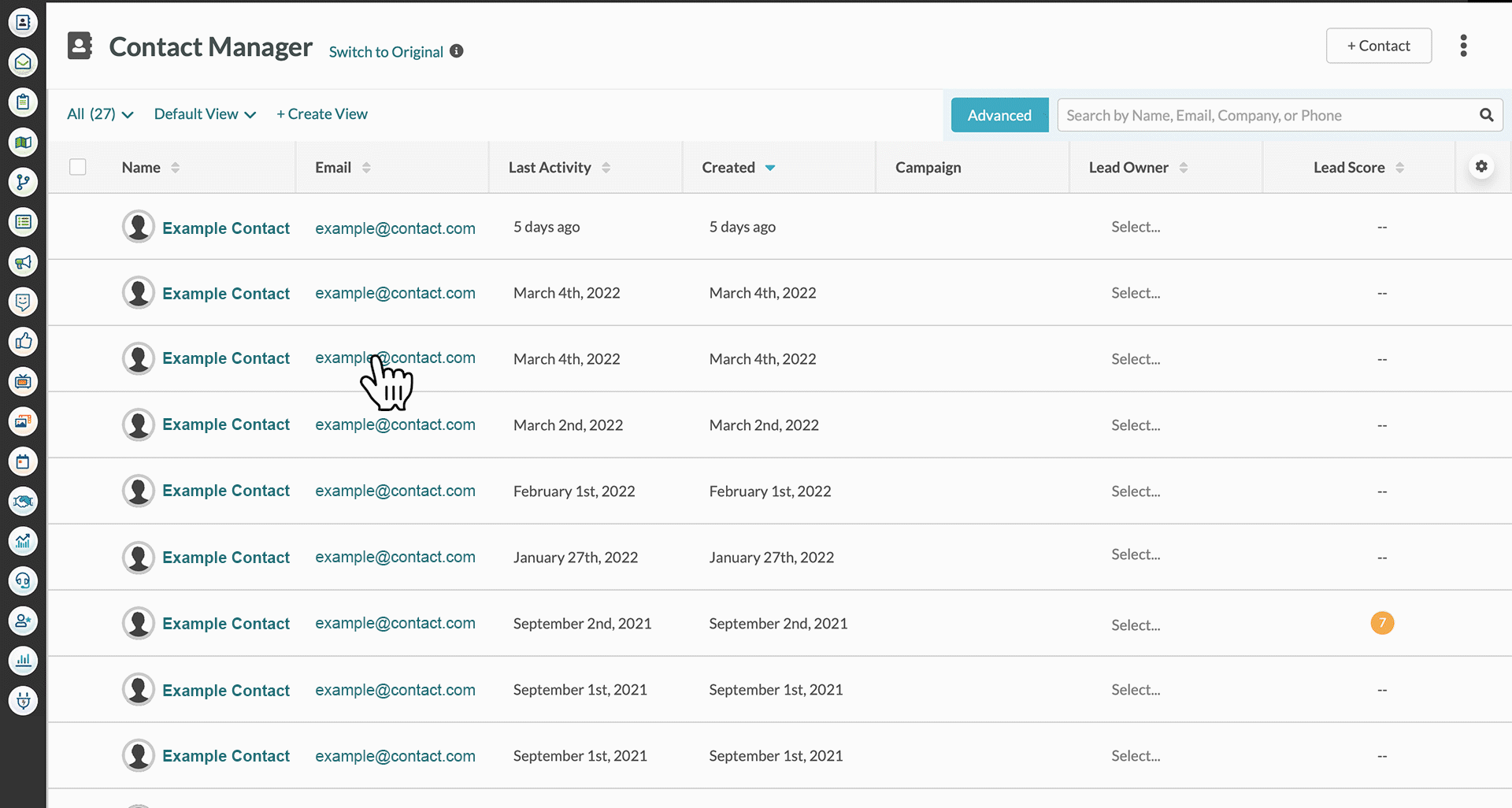Tick the select-all contacts checkbox

point(77,167)
